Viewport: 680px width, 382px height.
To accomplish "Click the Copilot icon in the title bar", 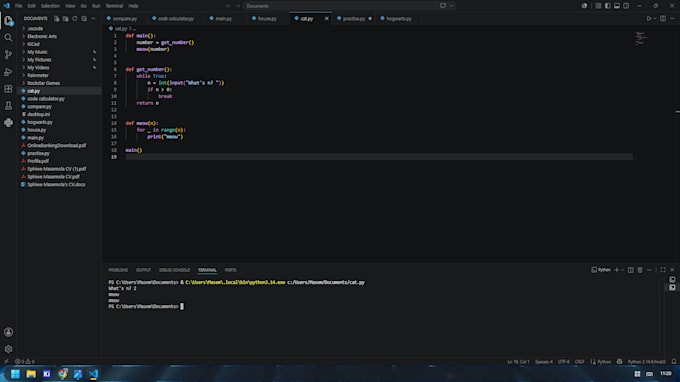I will tap(584, 6).
